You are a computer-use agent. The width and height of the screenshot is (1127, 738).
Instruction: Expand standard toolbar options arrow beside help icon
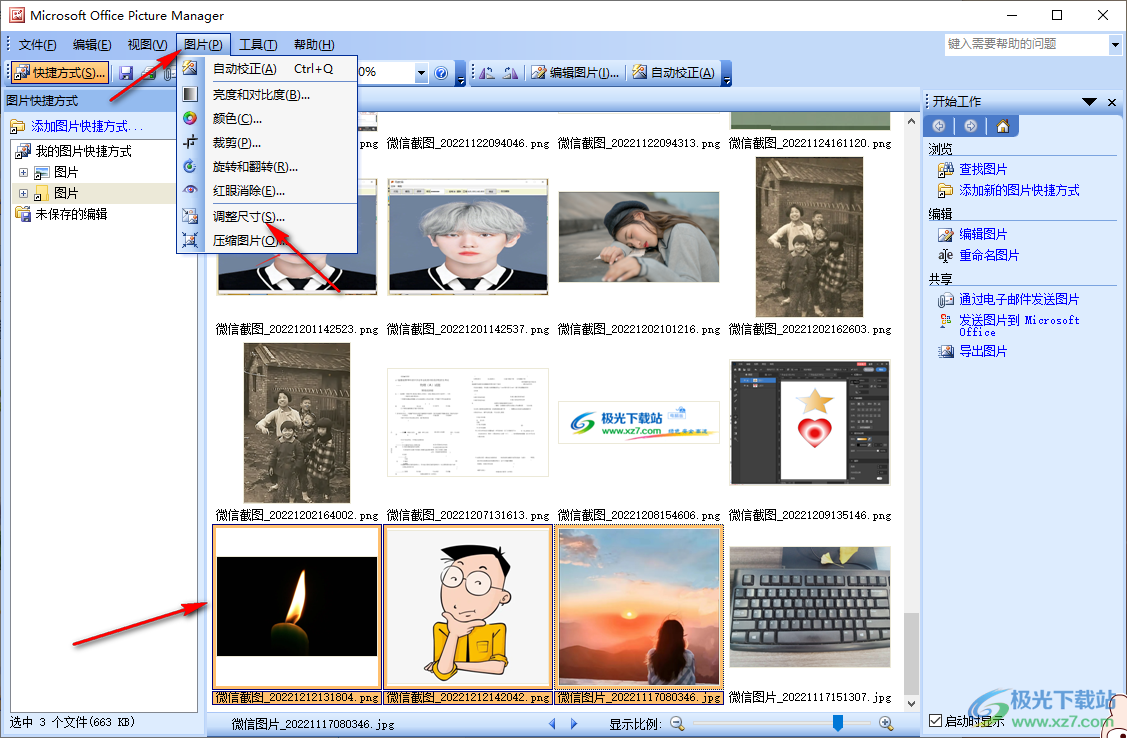pos(460,73)
